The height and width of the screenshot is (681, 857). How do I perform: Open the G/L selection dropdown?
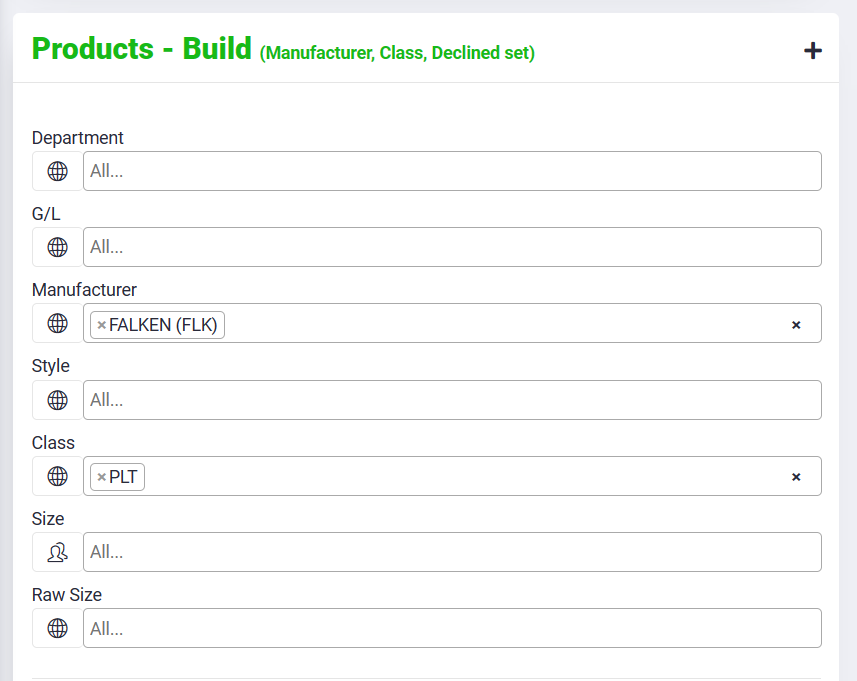(452, 247)
